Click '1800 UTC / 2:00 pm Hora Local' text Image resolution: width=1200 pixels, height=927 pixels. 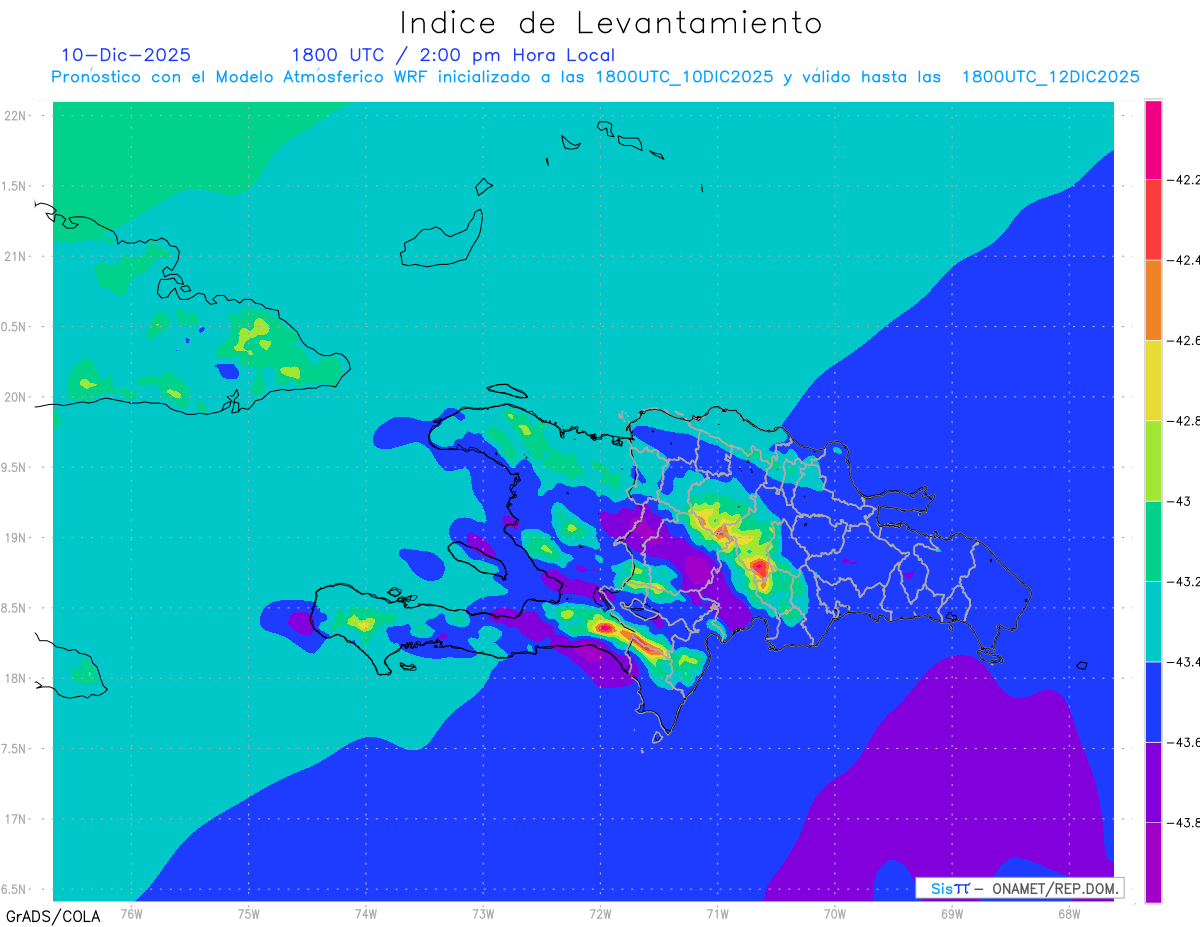click(453, 55)
